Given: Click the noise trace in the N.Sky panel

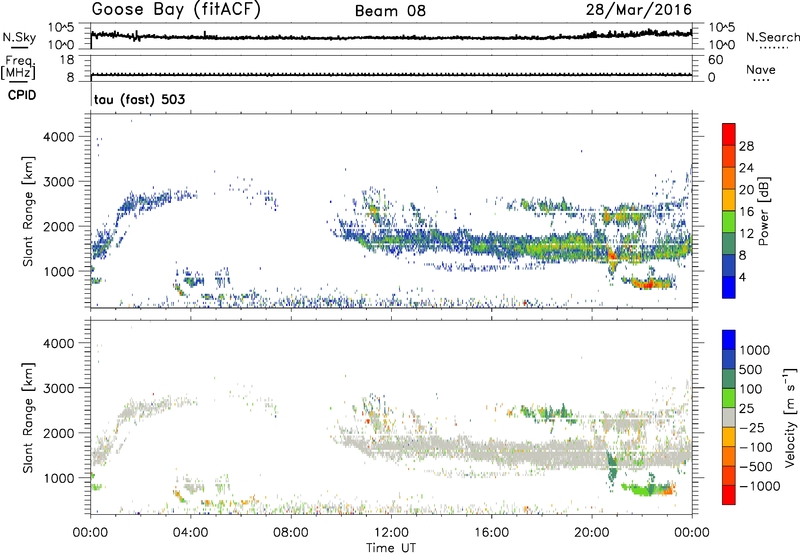Looking at the screenshot, I should click(x=391, y=37).
